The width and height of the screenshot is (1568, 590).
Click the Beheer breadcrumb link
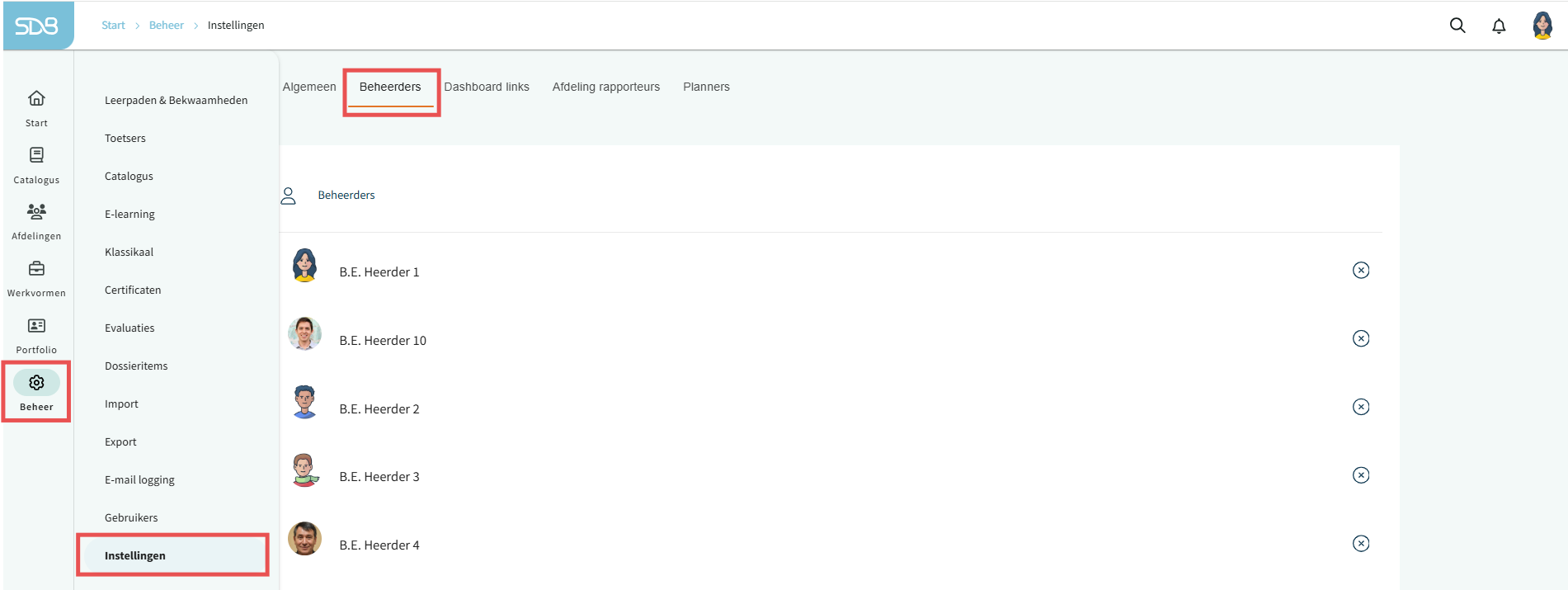(166, 26)
